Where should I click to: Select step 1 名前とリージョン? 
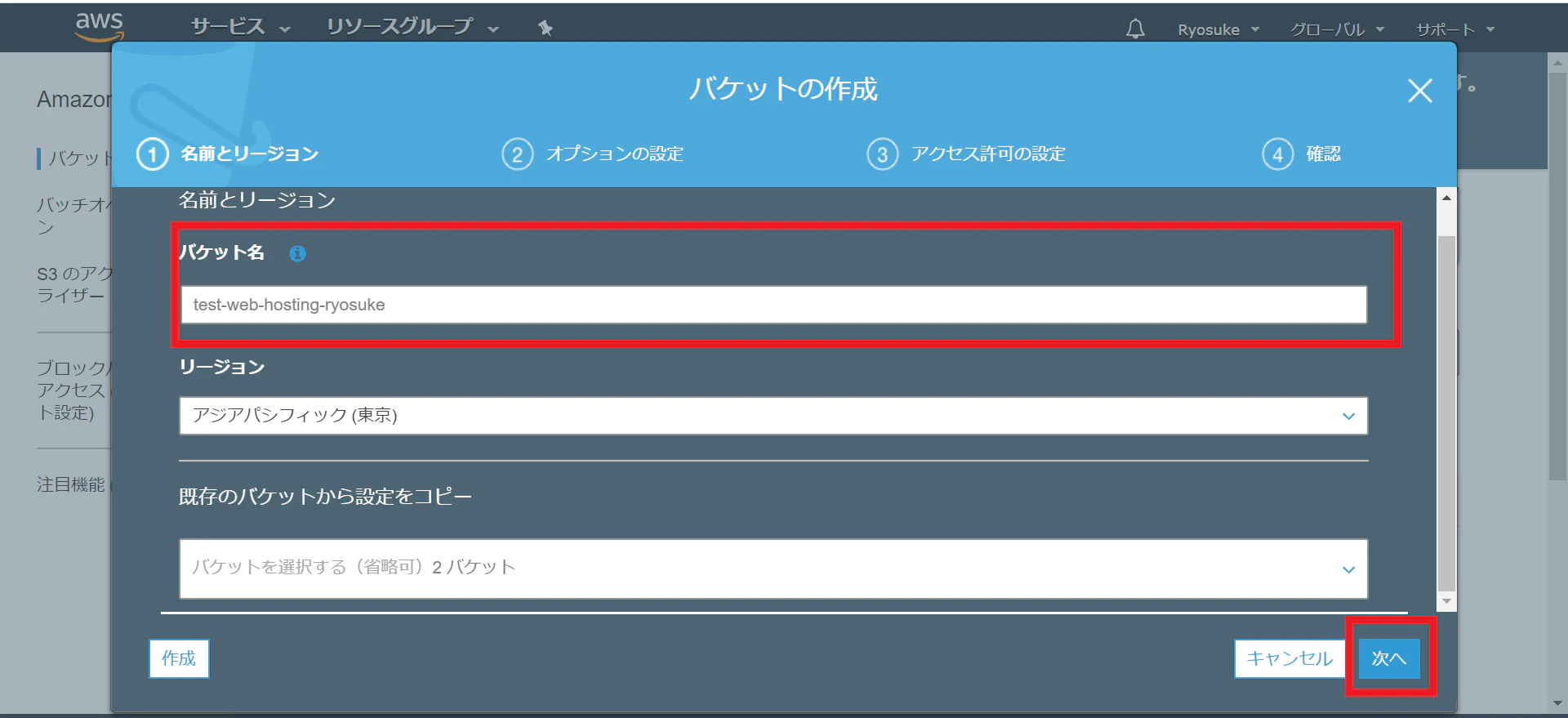228,154
